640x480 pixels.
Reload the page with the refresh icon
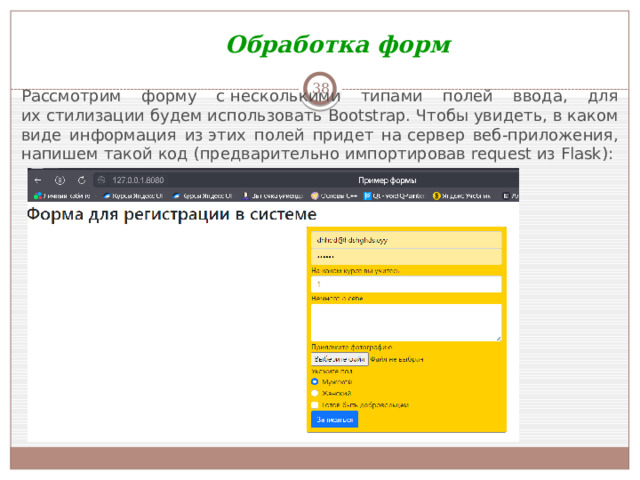click(x=82, y=180)
